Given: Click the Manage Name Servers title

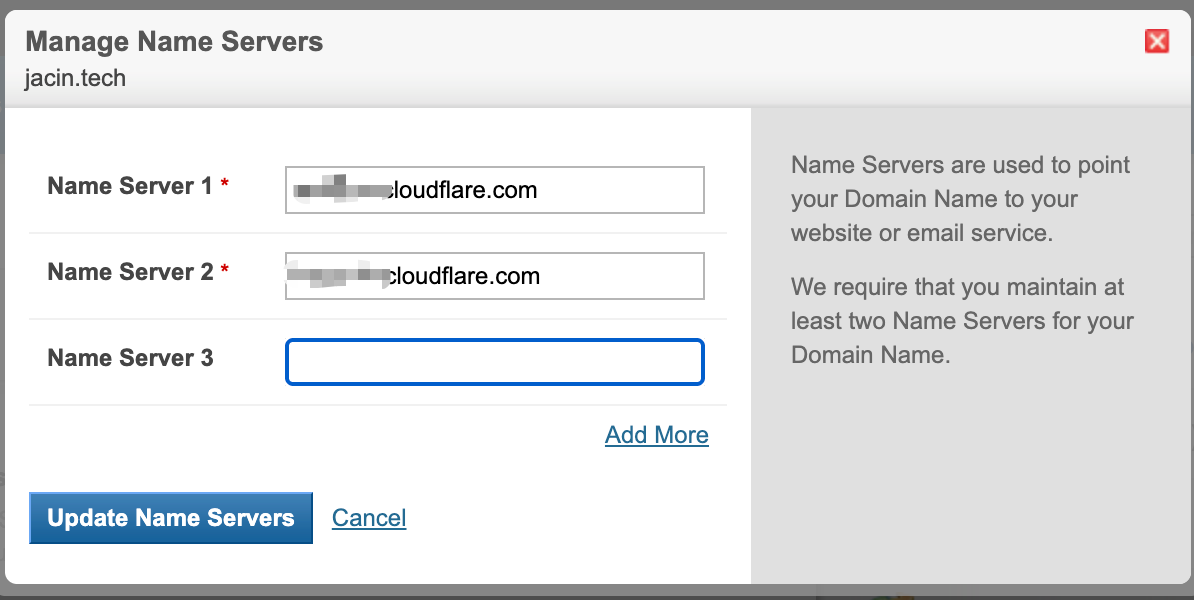Looking at the screenshot, I should pos(174,42).
